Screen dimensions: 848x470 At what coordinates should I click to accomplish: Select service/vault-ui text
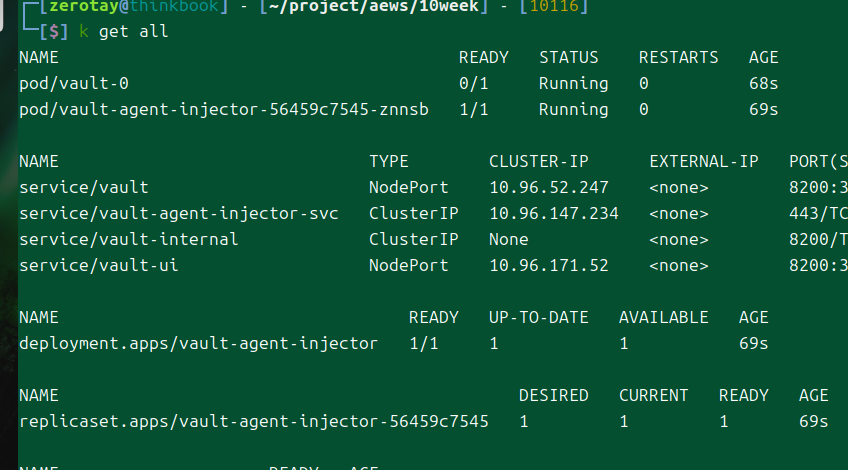click(99, 265)
